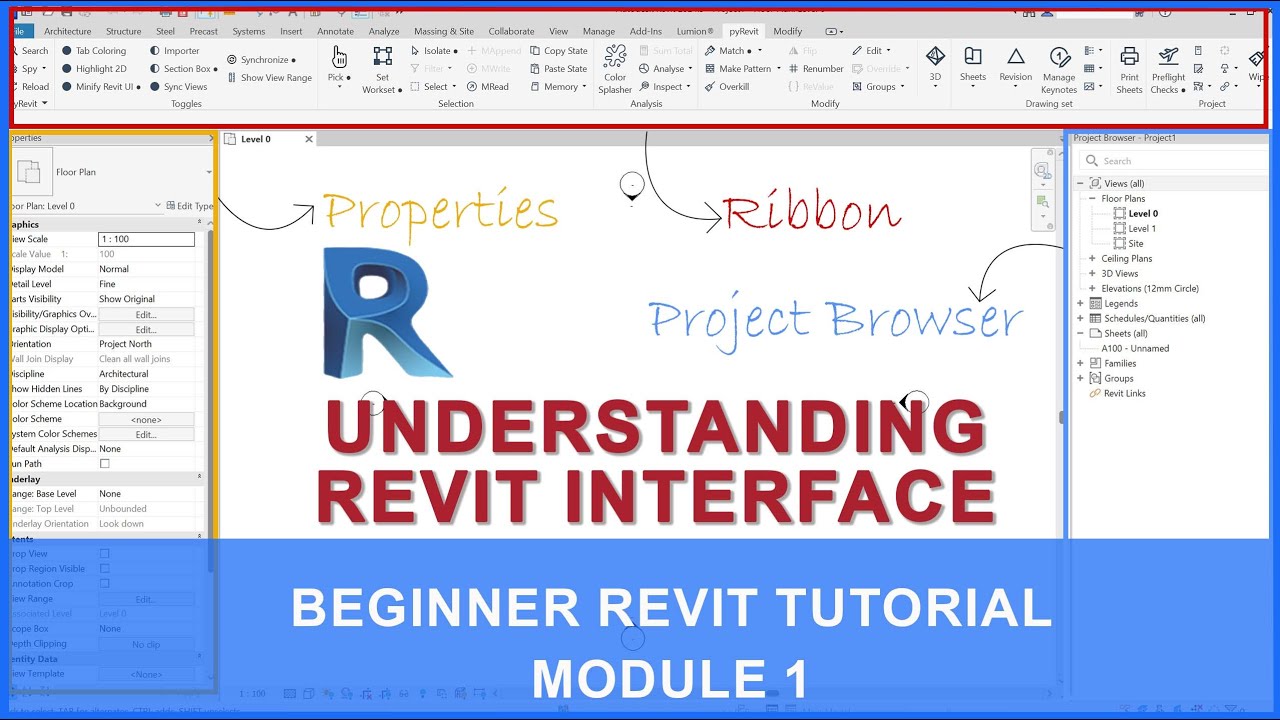The height and width of the screenshot is (720, 1280).
Task: Click the Revit Links chain icon
Action: [x=1095, y=394]
